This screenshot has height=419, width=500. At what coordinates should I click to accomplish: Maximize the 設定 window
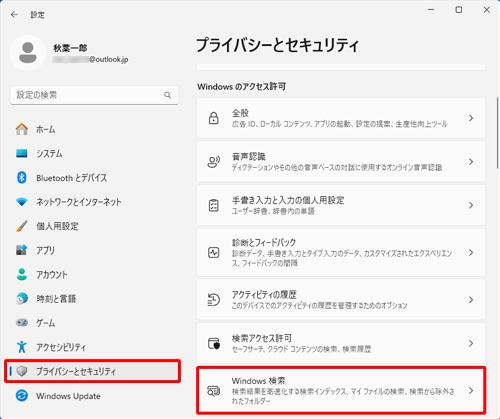pos(459,10)
